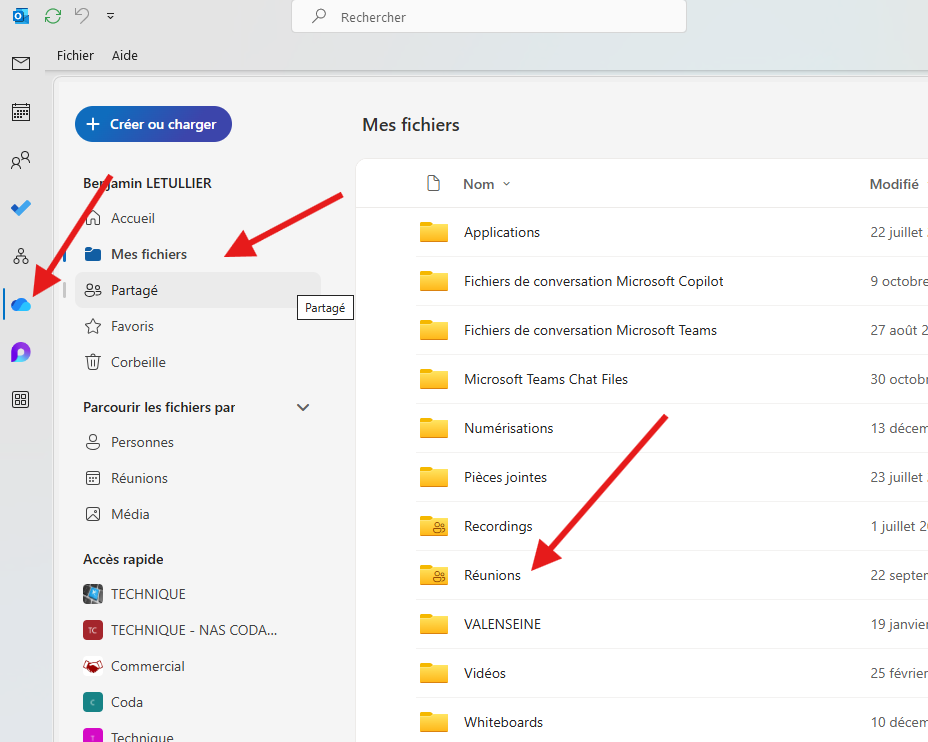The height and width of the screenshot is (742, 928).
Task: Open the quick access toolbar dropdown arrow
Action: [110, 16]
